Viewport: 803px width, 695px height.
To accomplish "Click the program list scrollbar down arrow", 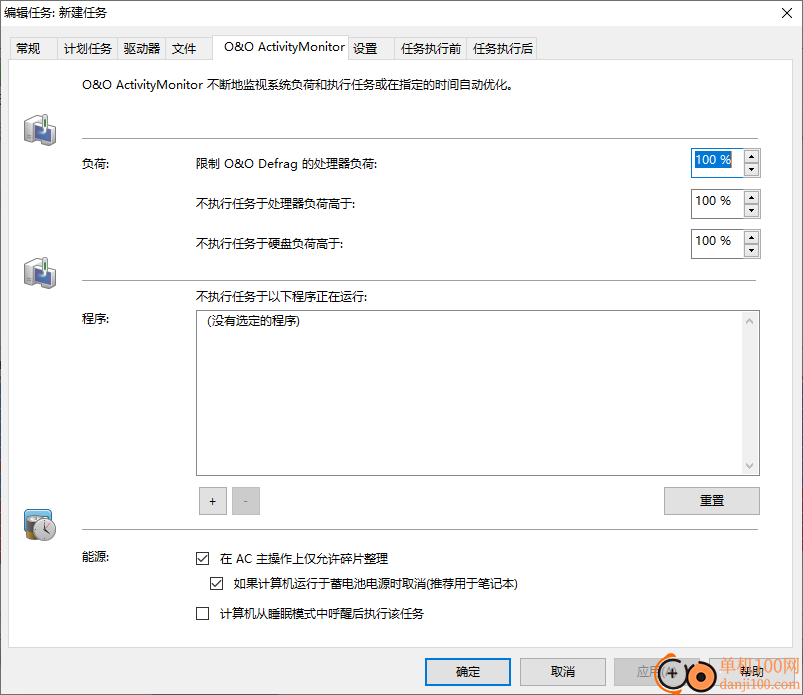I will tap(749, 466).
